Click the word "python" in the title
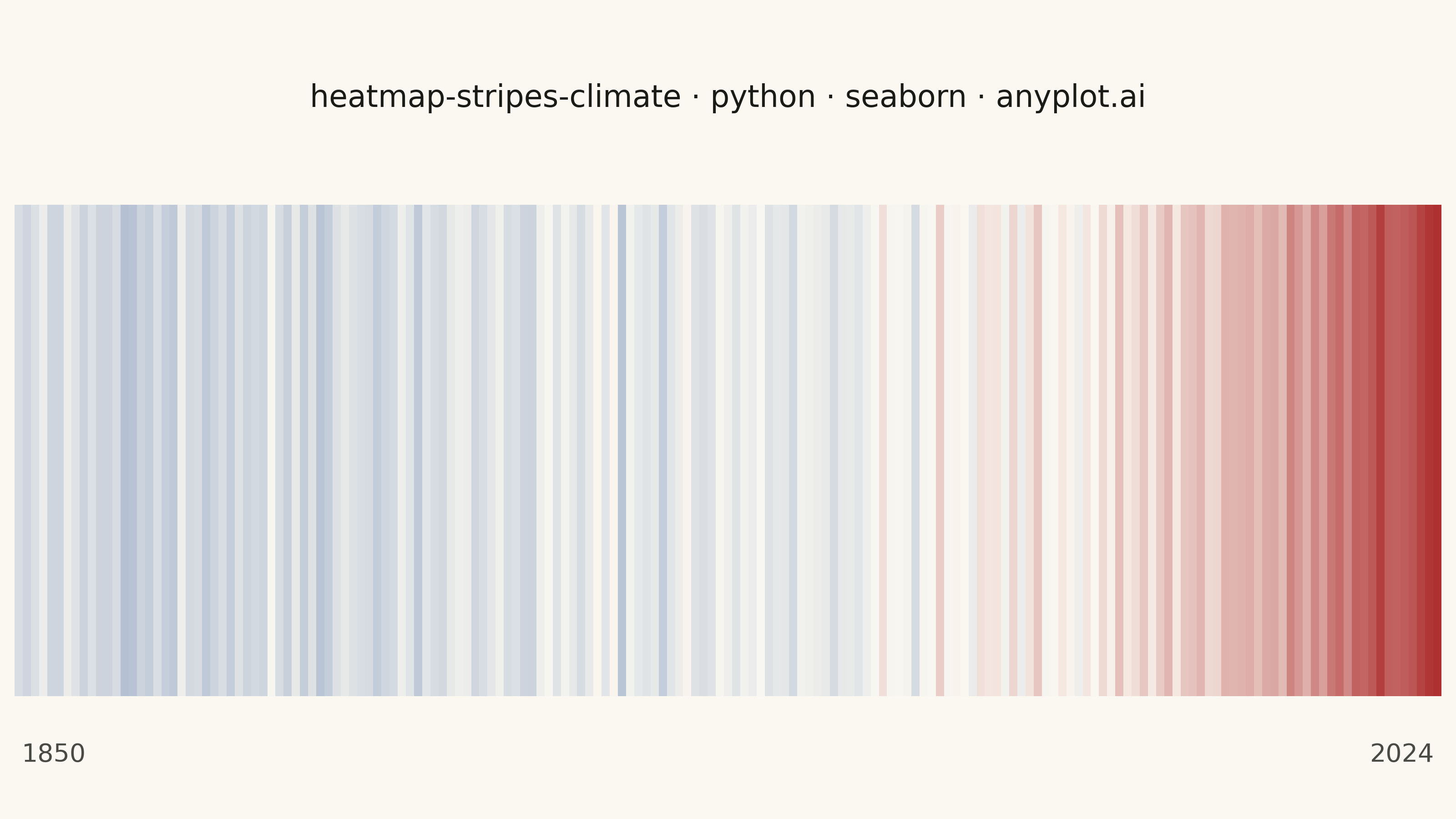 click(763, 96)
